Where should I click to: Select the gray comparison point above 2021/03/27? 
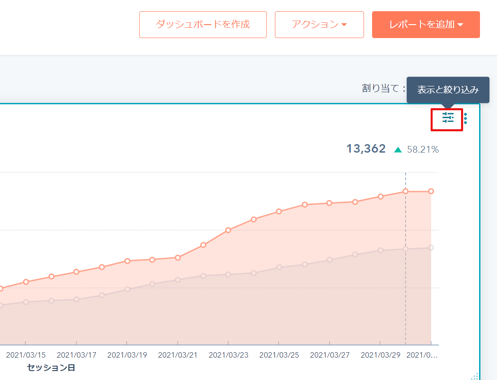pyautogui.click(x=329, y=260)
